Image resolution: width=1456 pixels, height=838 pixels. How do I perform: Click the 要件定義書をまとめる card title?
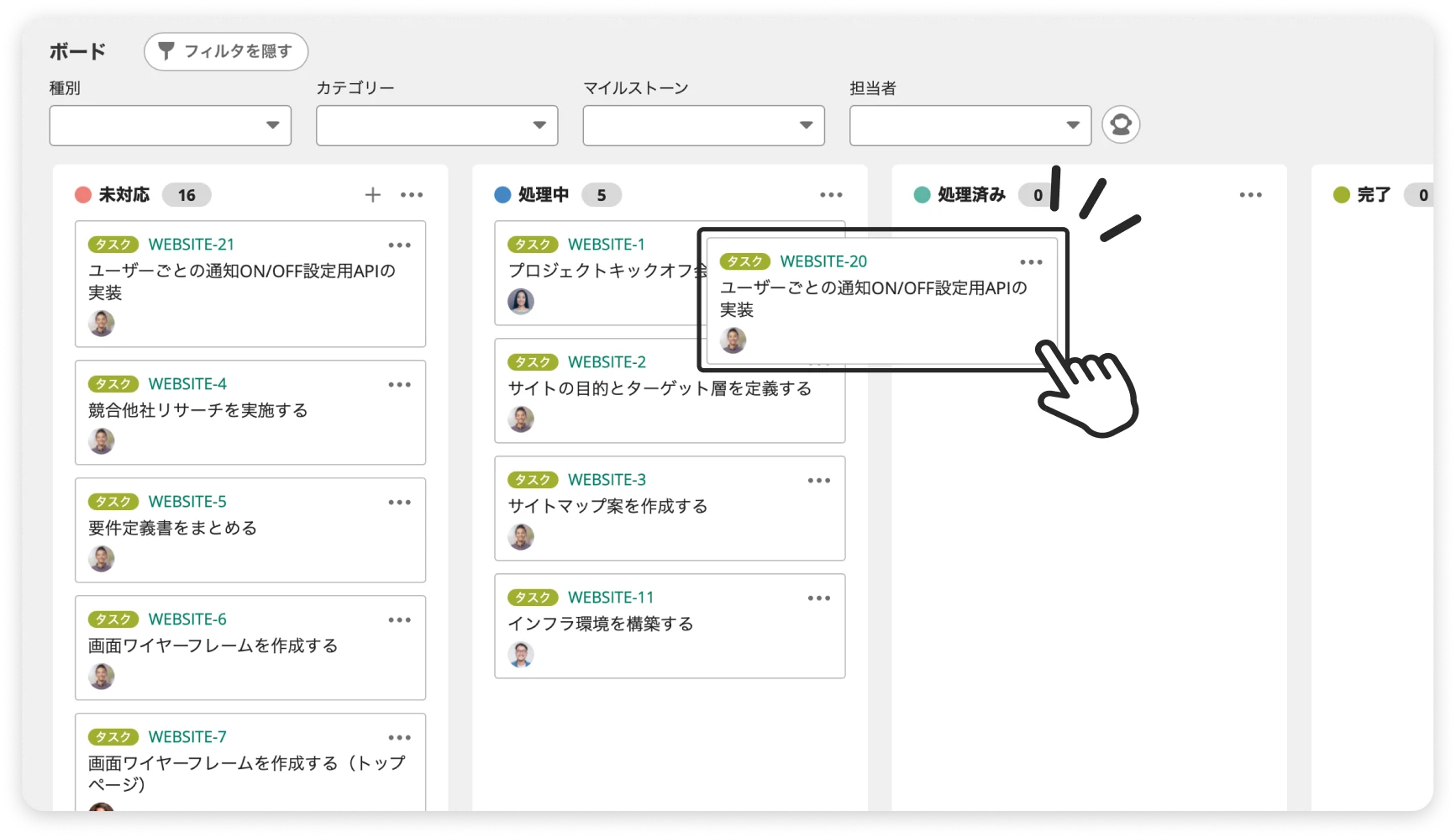(x=173, y=528)
